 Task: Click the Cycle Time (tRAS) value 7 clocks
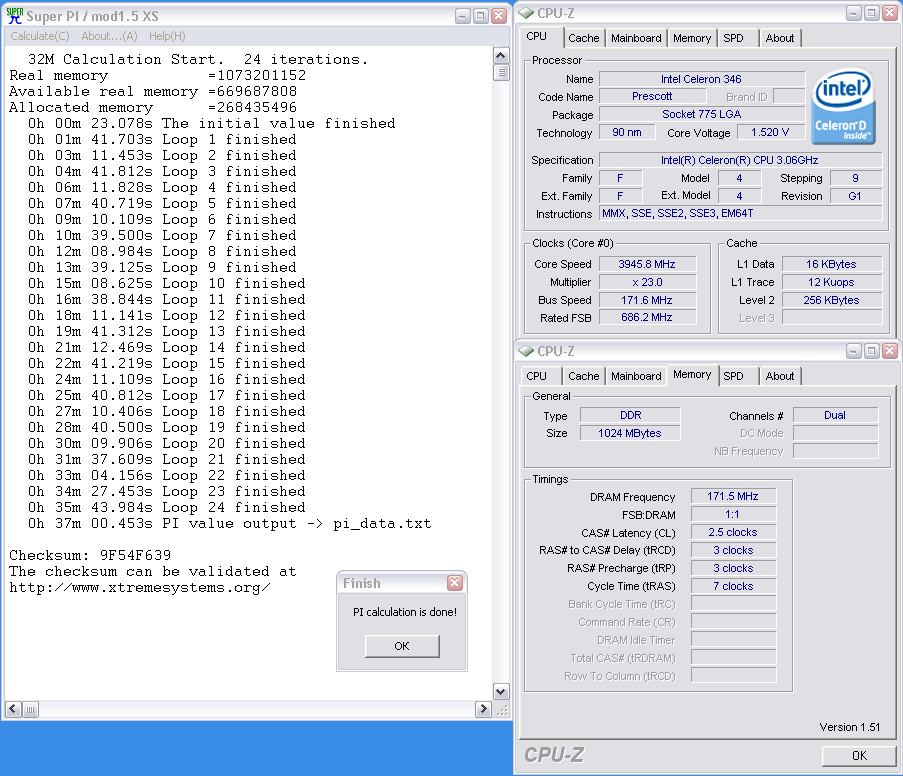click(x=733, y=586)
